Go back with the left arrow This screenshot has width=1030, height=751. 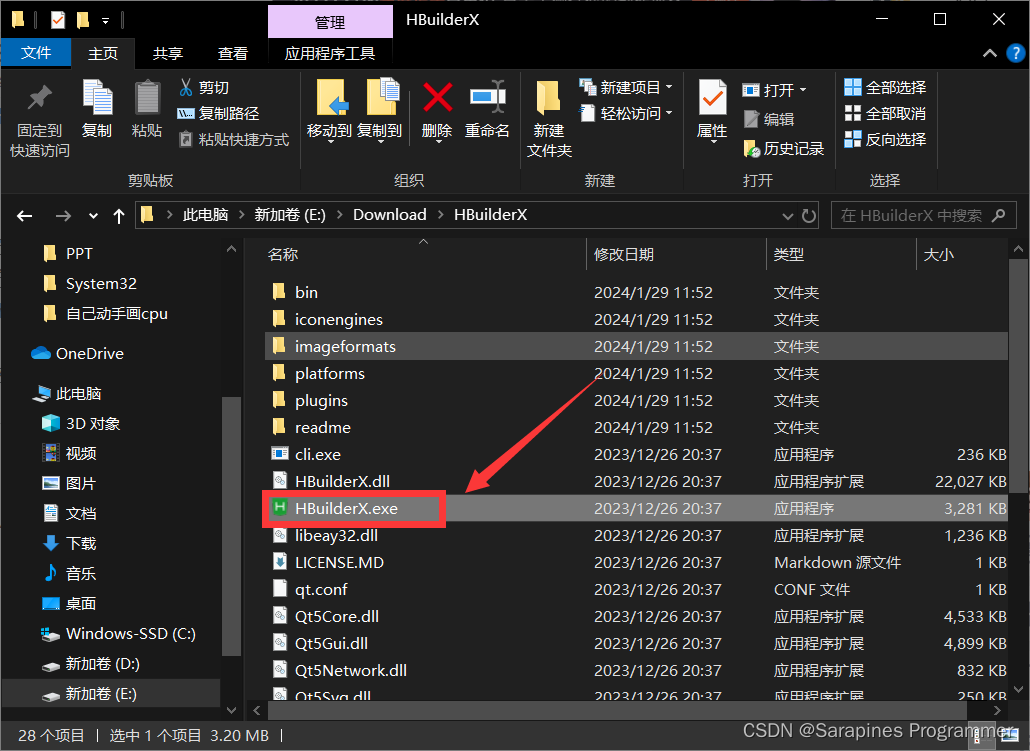pyautogui.click(x=24, y=216)
